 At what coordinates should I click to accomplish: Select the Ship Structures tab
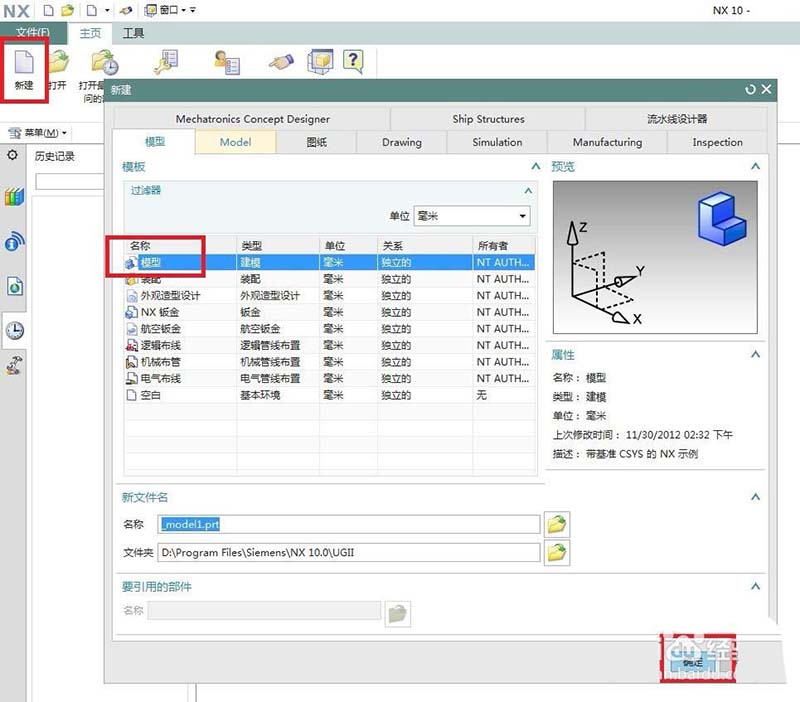click(488, 119)
